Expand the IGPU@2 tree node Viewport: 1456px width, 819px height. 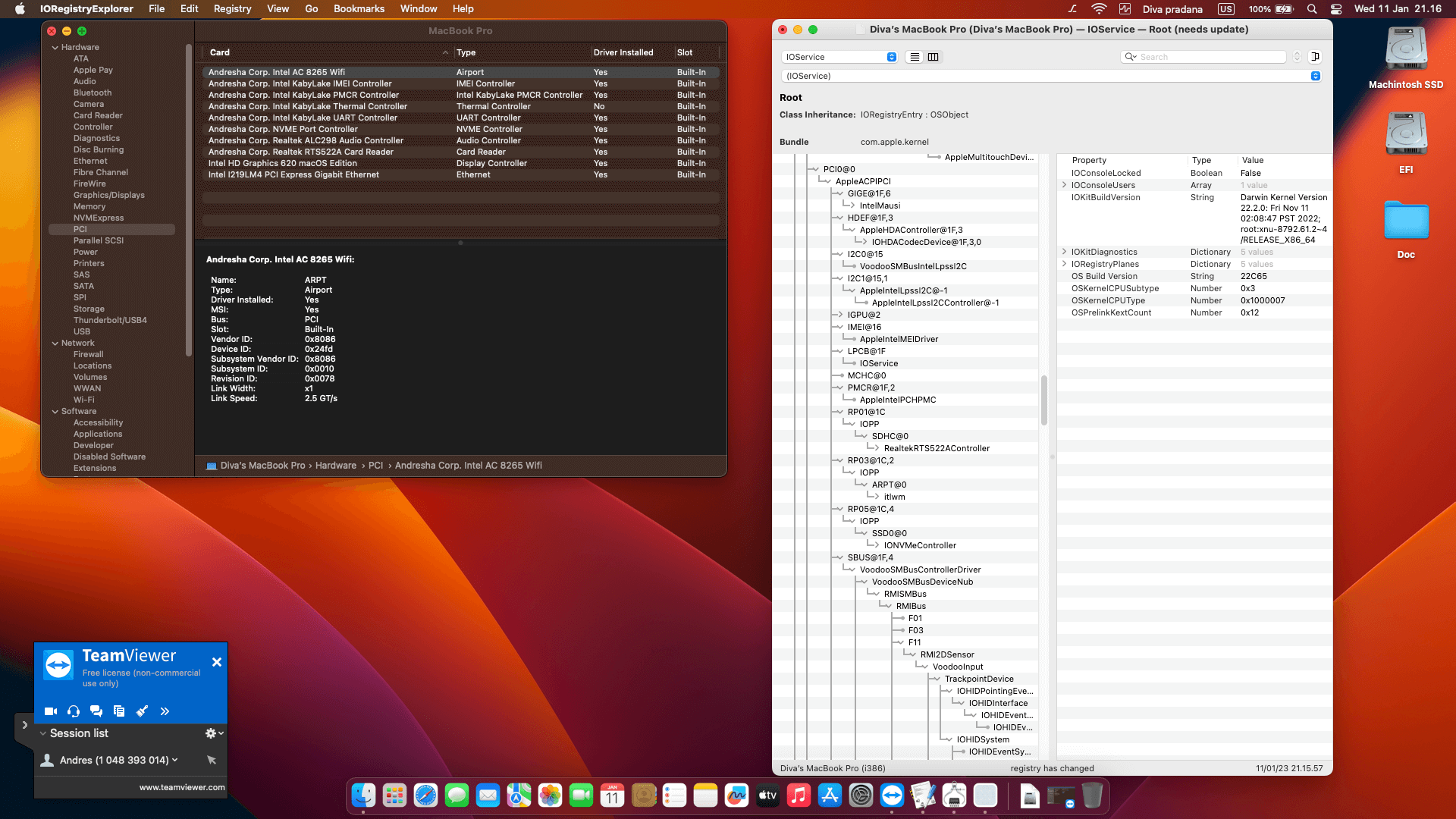(839, 315)
